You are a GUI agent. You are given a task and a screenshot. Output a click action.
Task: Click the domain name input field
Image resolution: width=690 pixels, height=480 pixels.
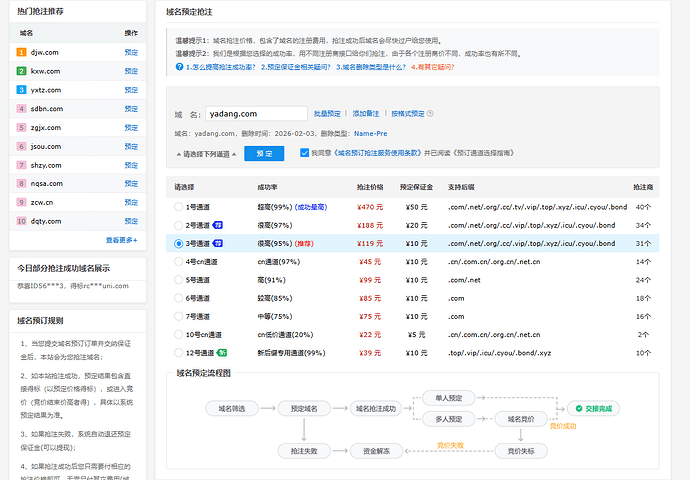[x=256, y=114]
